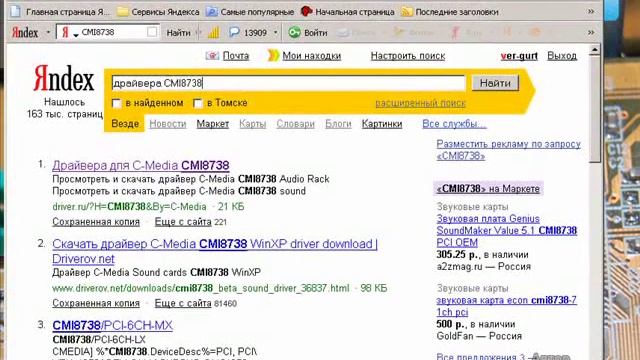This screenshot has height=360, width=640.
Task: Switch to the Словари tab
Action: click(296, 124)
